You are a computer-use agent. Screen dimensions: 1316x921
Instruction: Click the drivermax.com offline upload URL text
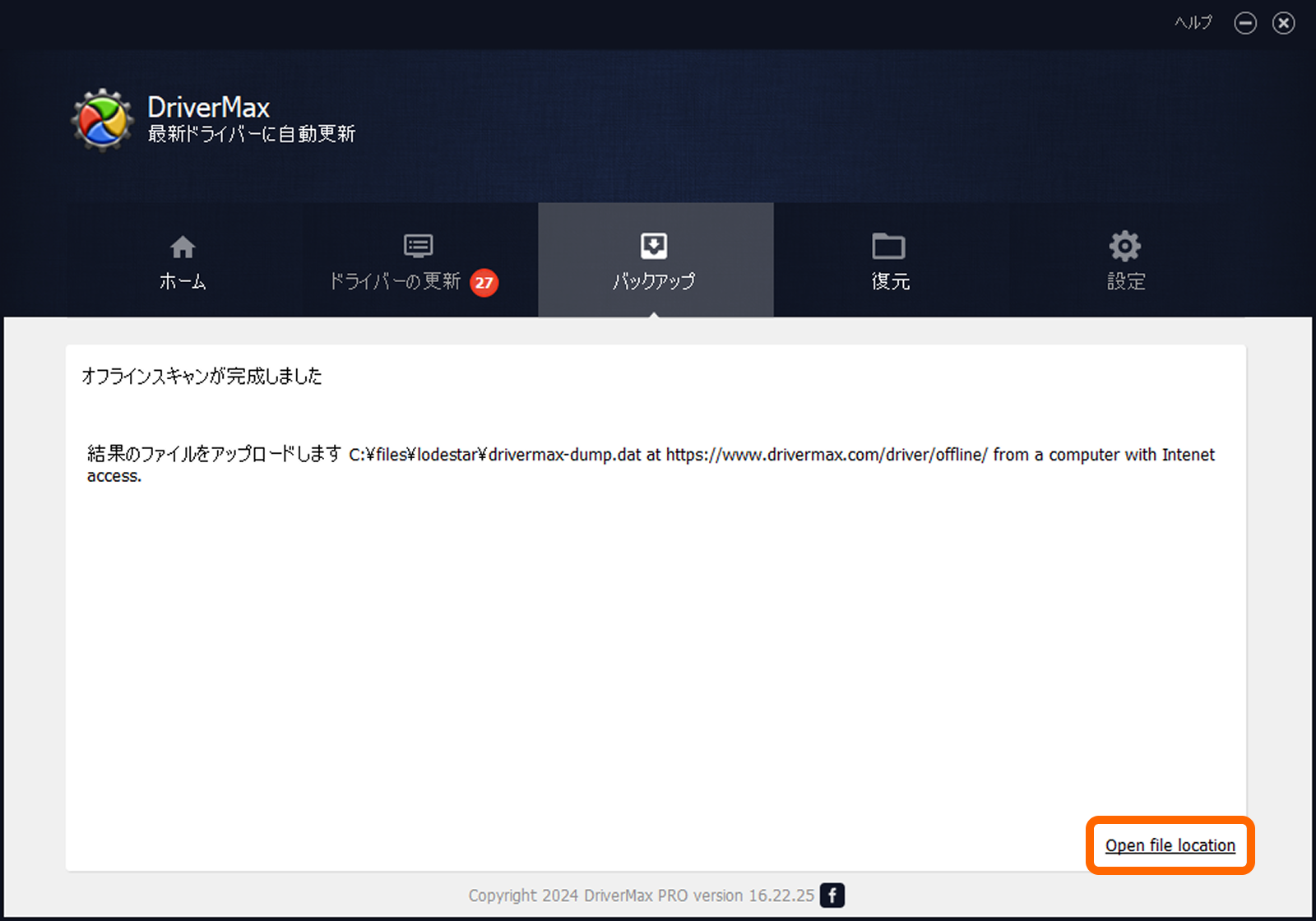826,455
